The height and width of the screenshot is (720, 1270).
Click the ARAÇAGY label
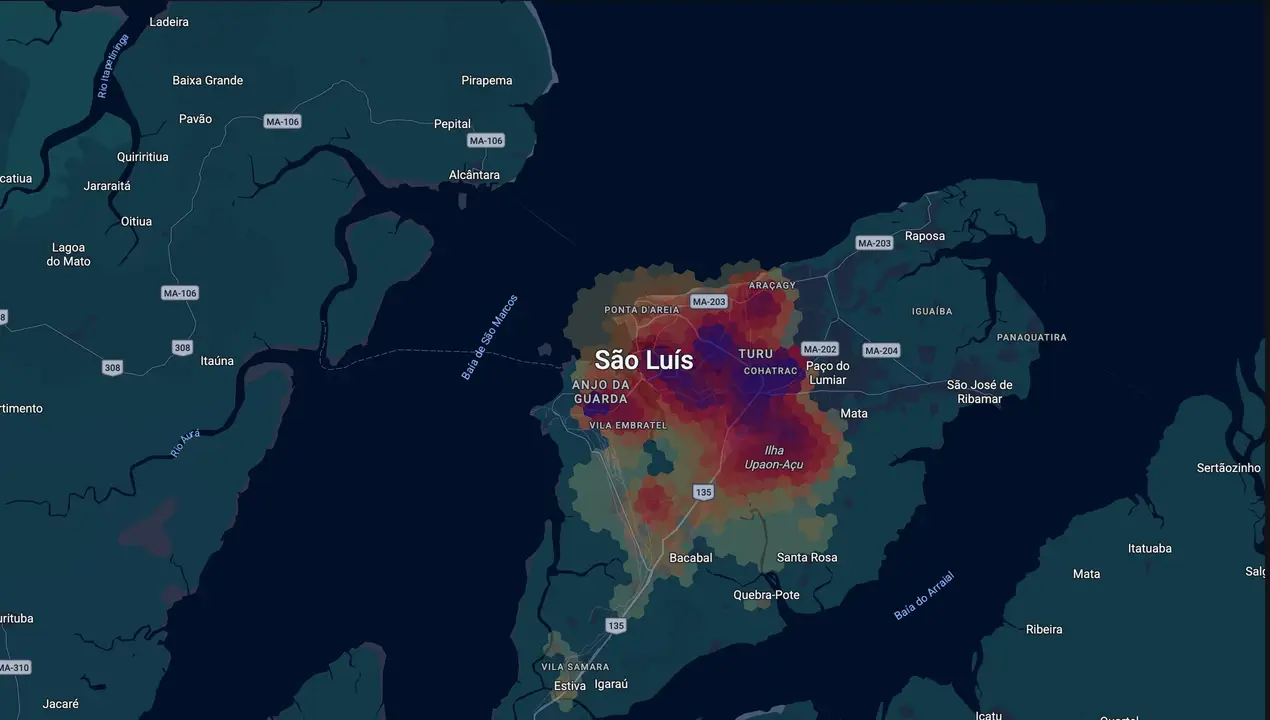773,285
